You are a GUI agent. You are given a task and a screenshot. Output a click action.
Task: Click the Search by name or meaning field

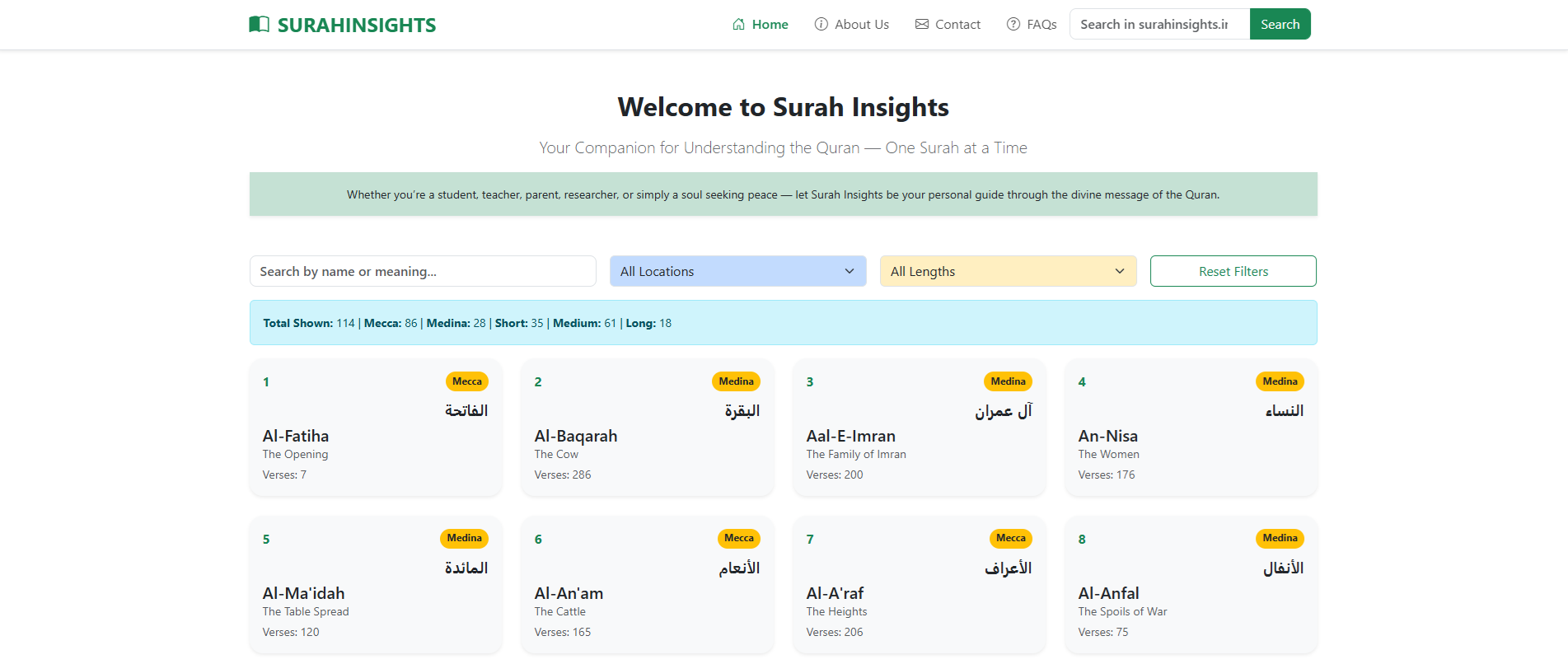click(423, 271)
